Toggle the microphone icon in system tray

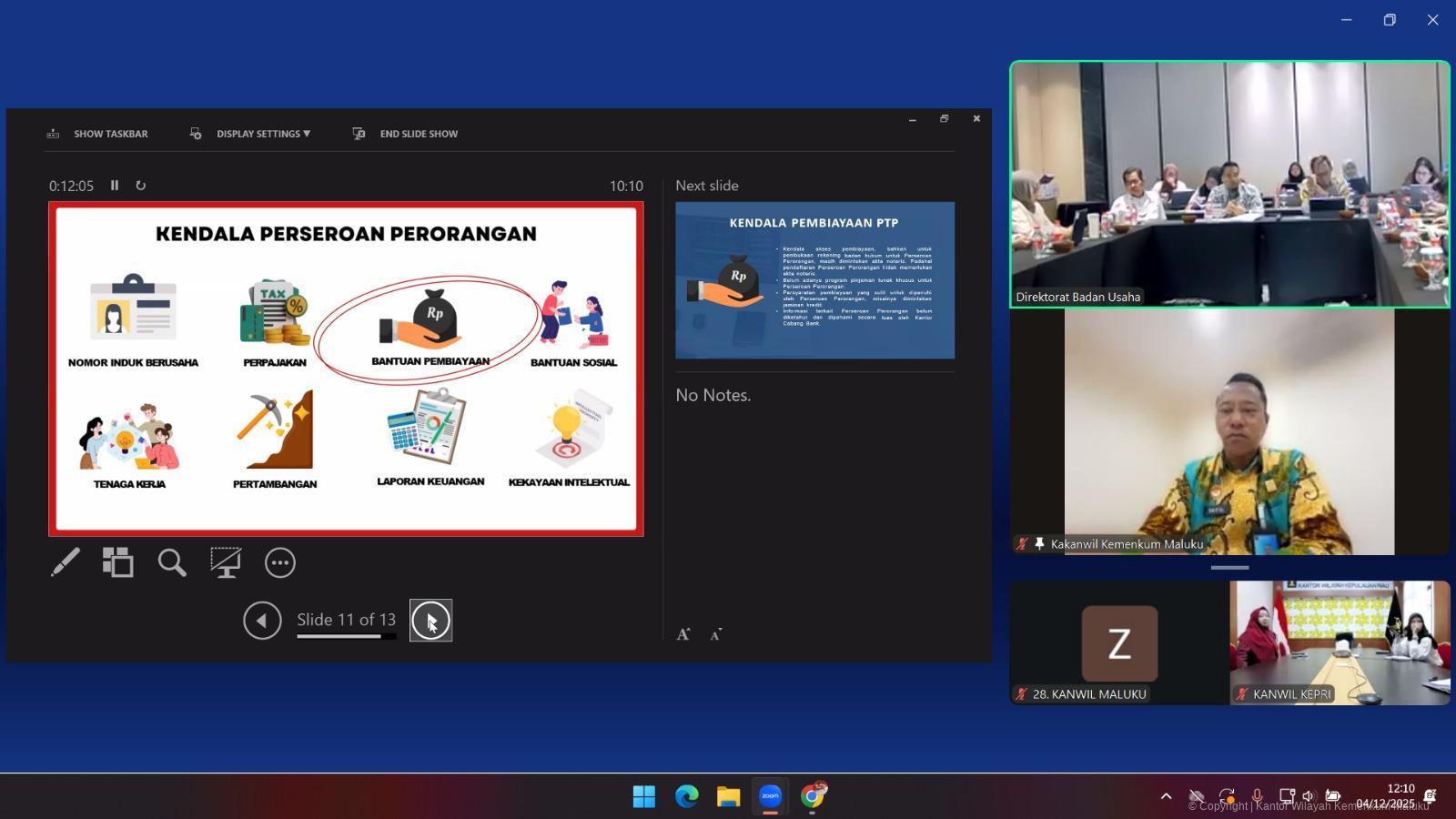tap(1257, 796)
